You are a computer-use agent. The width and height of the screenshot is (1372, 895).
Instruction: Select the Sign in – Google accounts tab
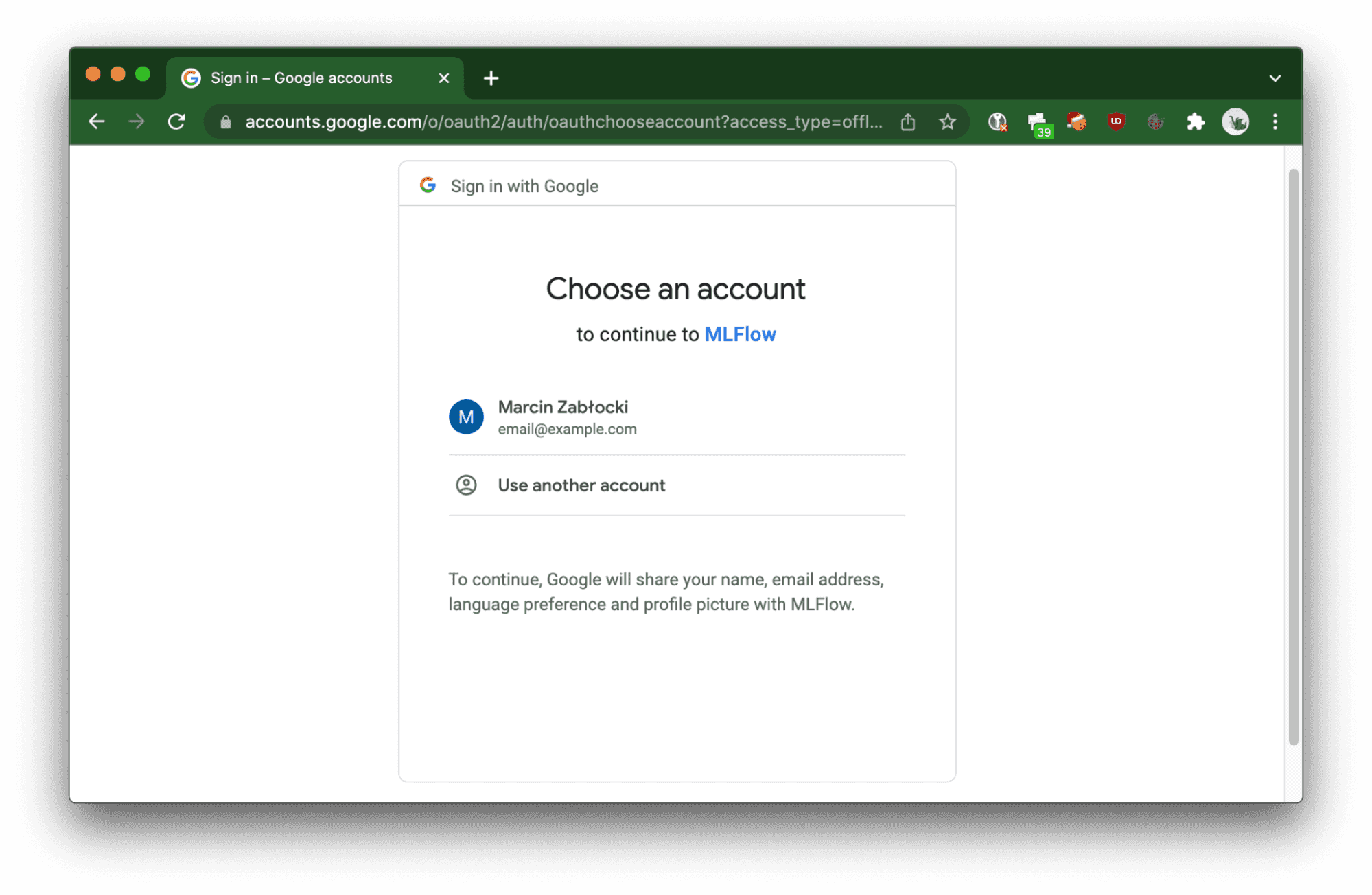(x=315, y=78)
